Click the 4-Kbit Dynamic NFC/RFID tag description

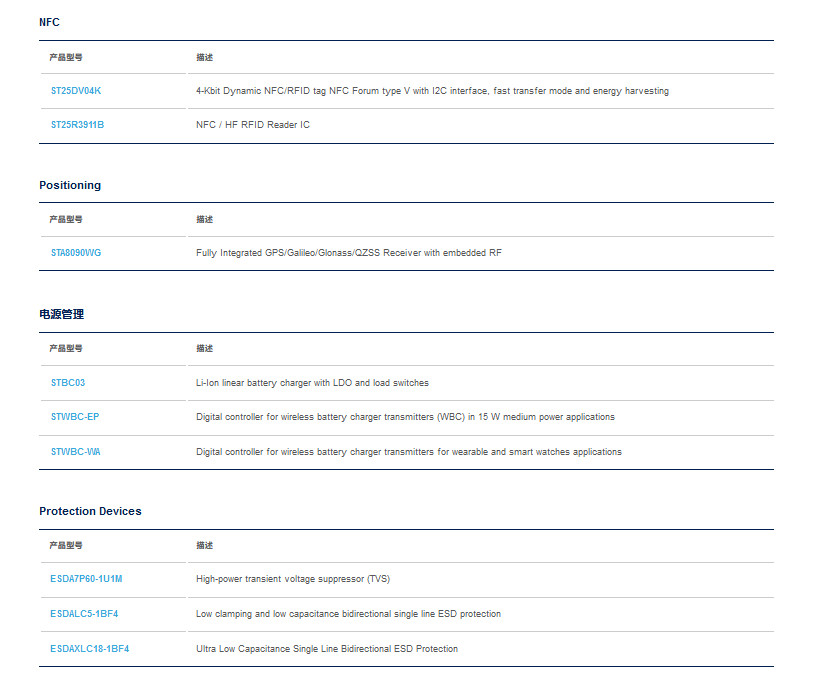(432, 91)
